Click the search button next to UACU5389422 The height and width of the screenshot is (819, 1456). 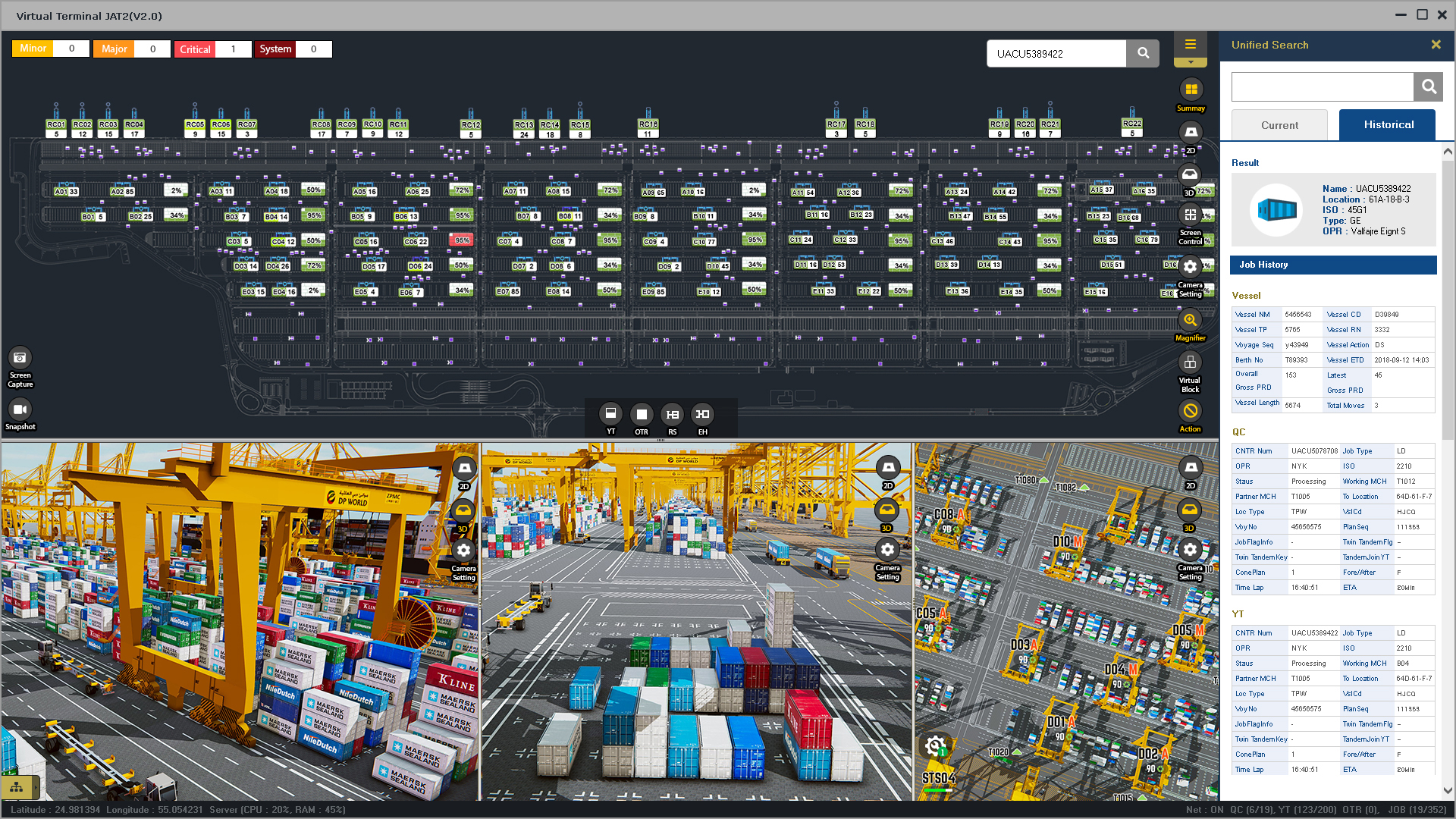1143,54
